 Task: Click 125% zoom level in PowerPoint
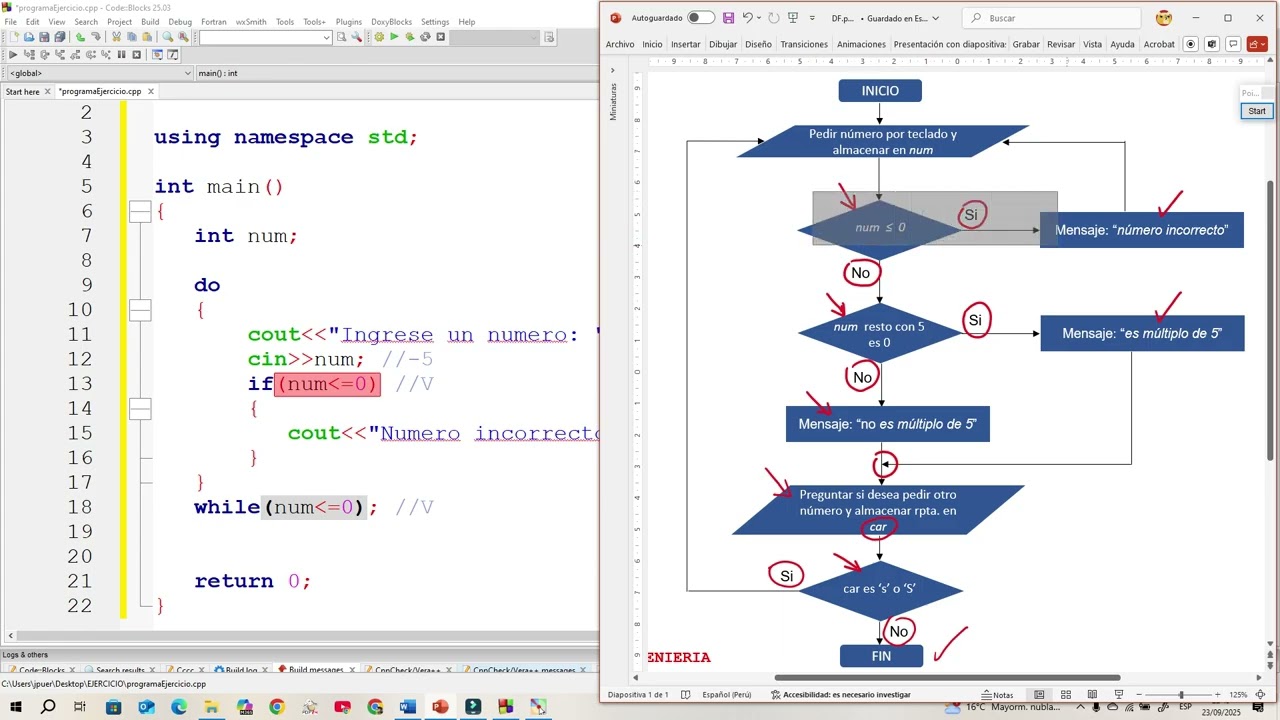pos(1238,695)
